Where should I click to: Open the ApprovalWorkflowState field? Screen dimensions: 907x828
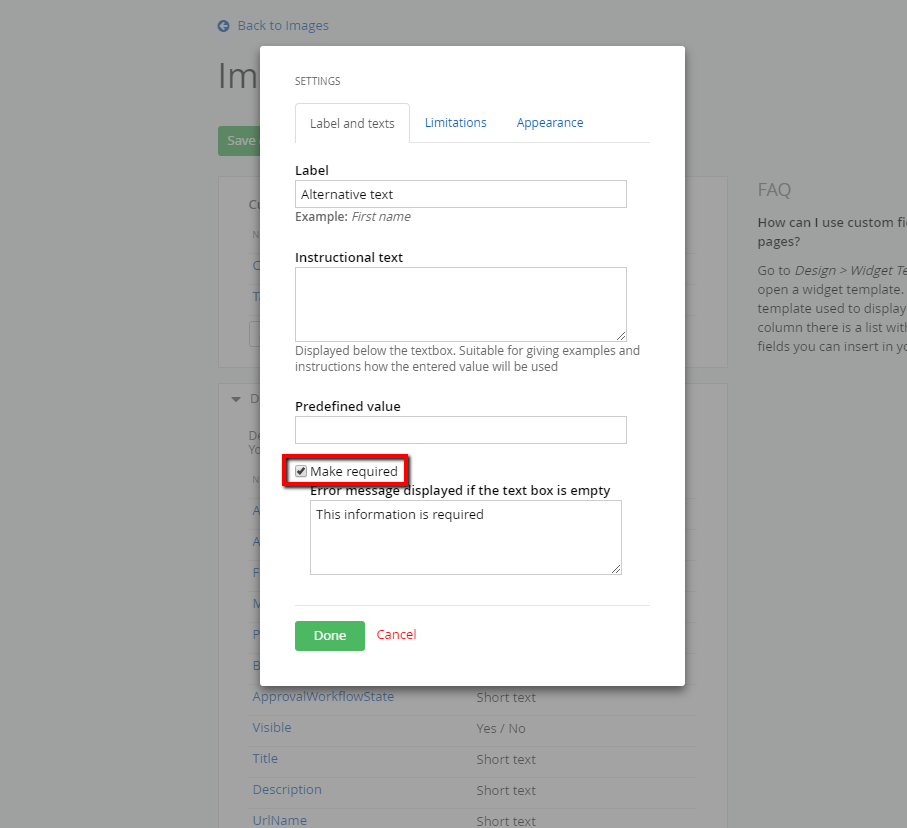tap(322, 696)
